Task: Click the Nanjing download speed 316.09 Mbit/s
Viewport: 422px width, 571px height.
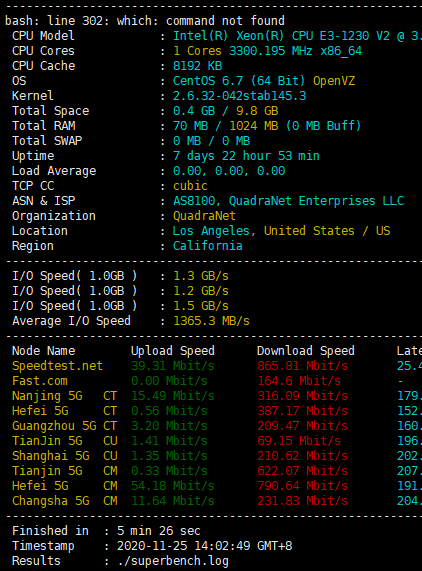Action: (302, 395)
